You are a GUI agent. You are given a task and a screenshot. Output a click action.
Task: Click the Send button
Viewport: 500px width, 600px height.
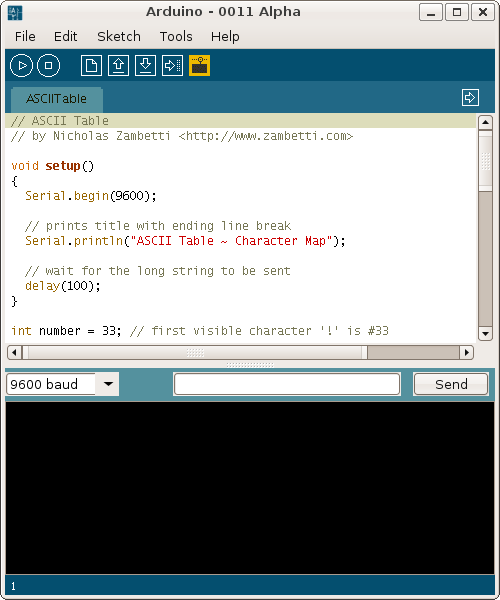point(451,384)
